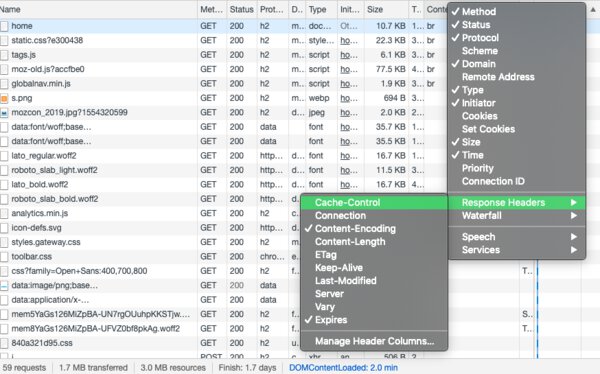Click the file icon beside styles.gateway.css
Image resolution: width=600 pixels, height=374 pixels.
[4, 242]
